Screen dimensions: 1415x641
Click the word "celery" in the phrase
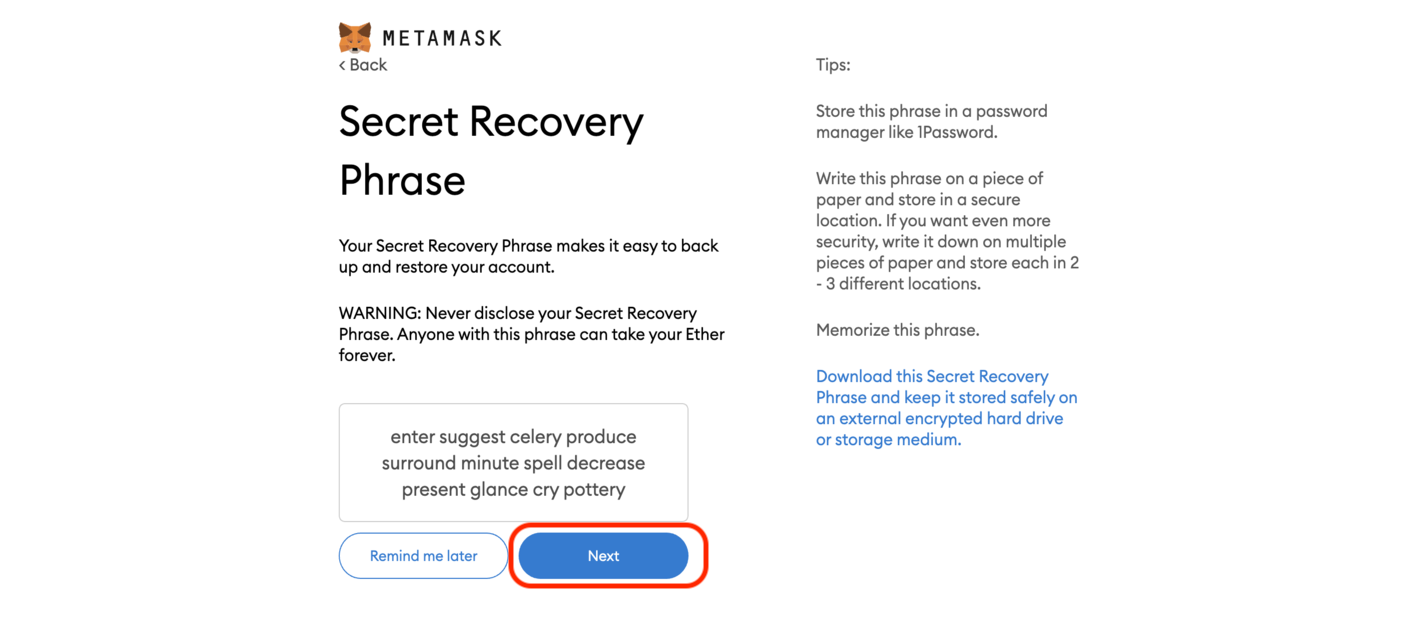click(535, 437)
